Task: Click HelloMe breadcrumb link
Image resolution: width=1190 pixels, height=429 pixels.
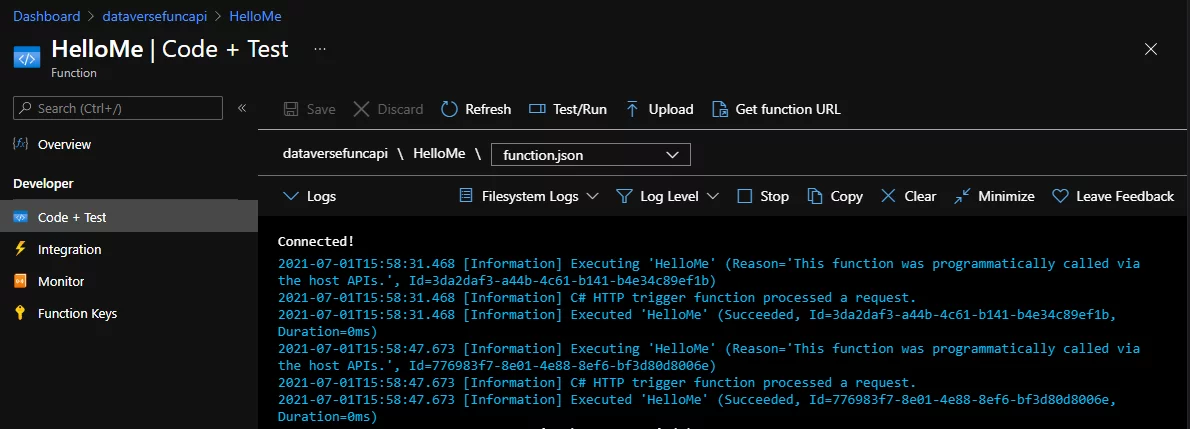Action: 257,16
